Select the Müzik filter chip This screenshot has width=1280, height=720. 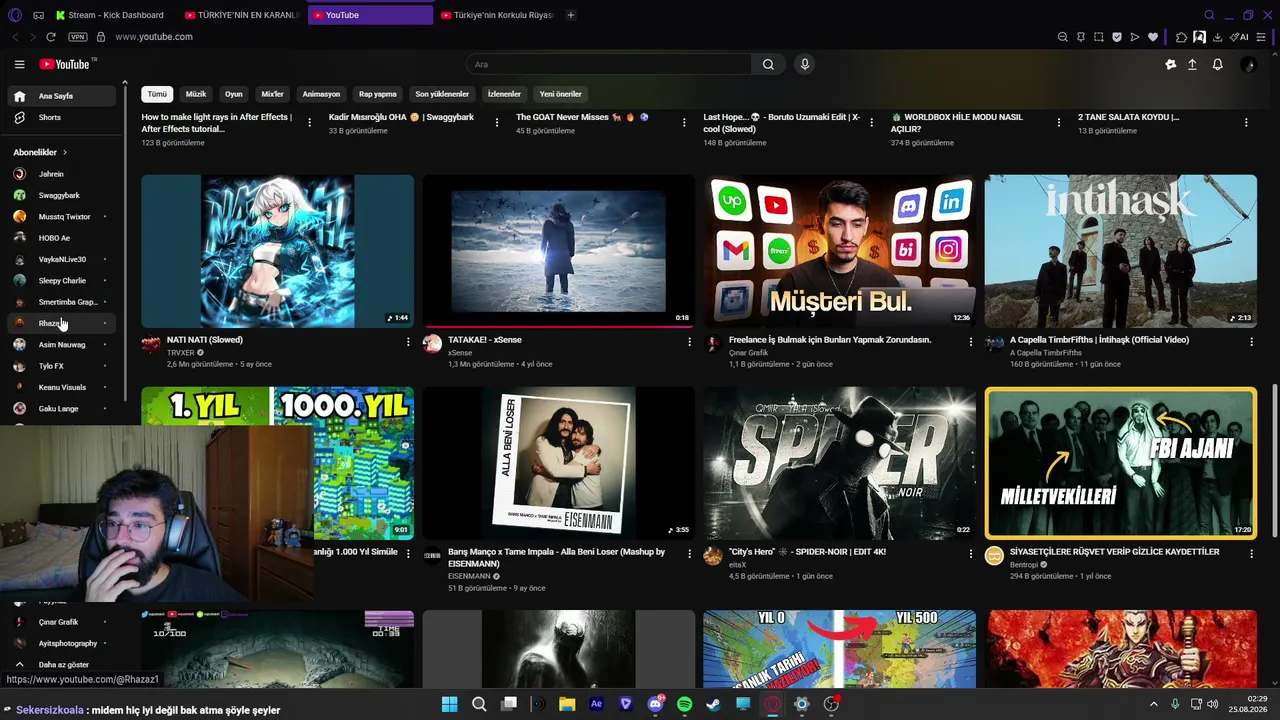pyautogui.click(x=196, y=94)
